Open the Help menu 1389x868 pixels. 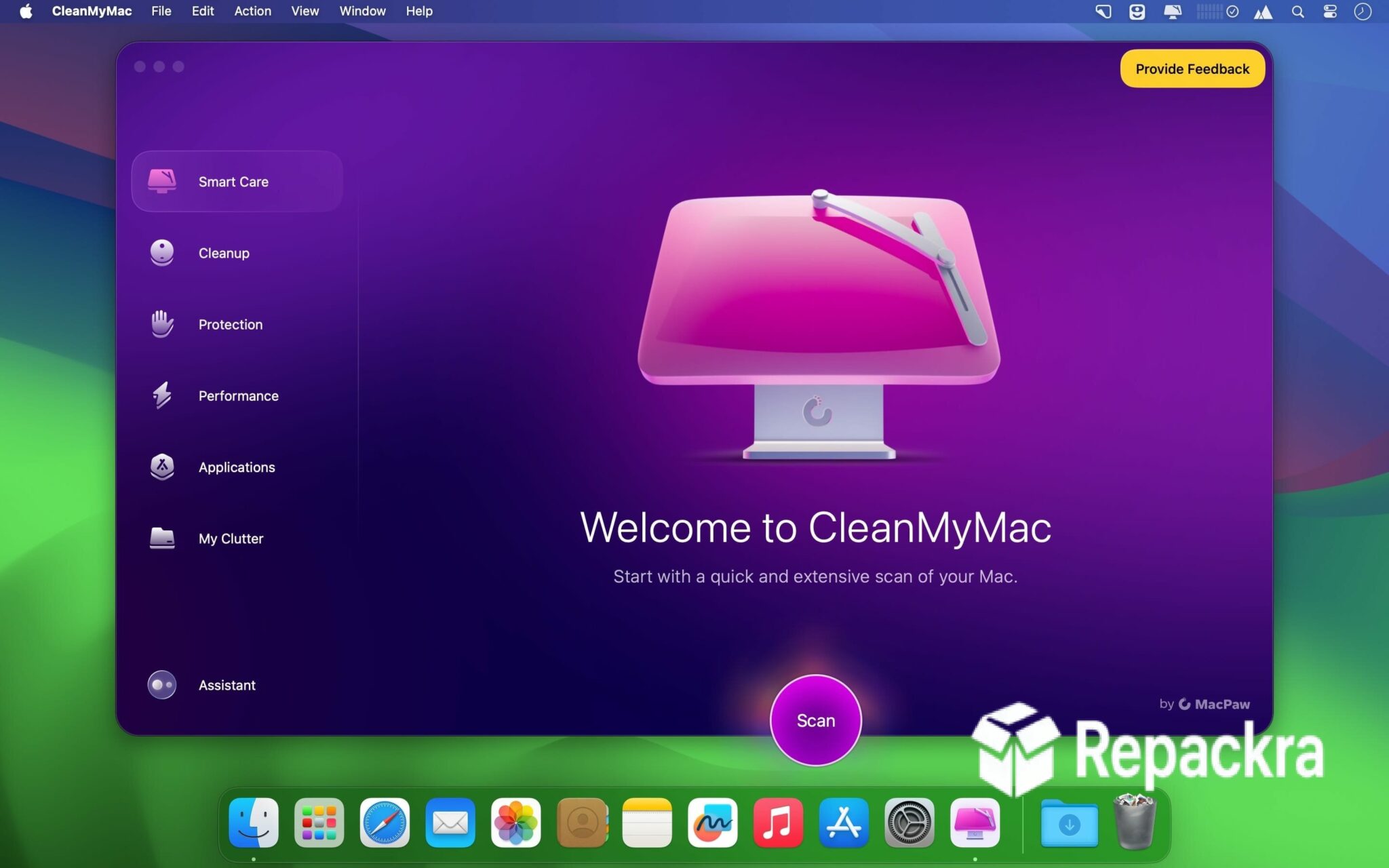point(419,12)
